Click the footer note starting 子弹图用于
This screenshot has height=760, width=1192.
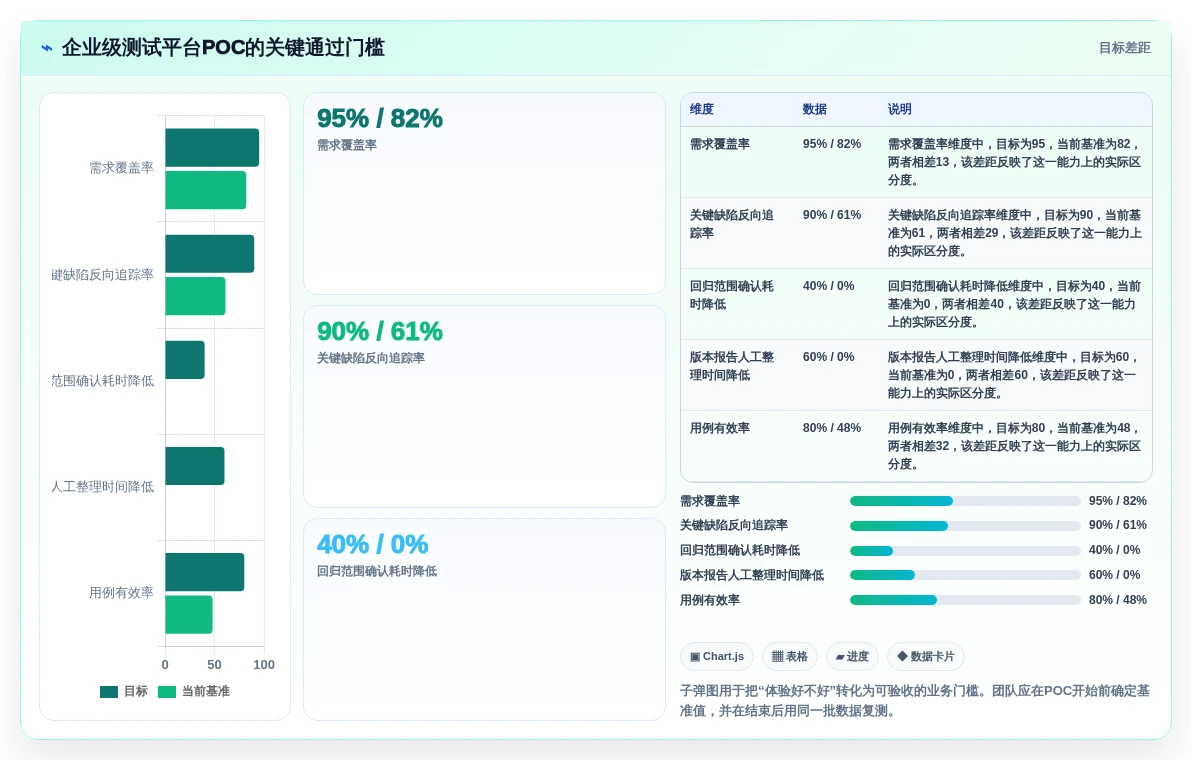point(915,701)
